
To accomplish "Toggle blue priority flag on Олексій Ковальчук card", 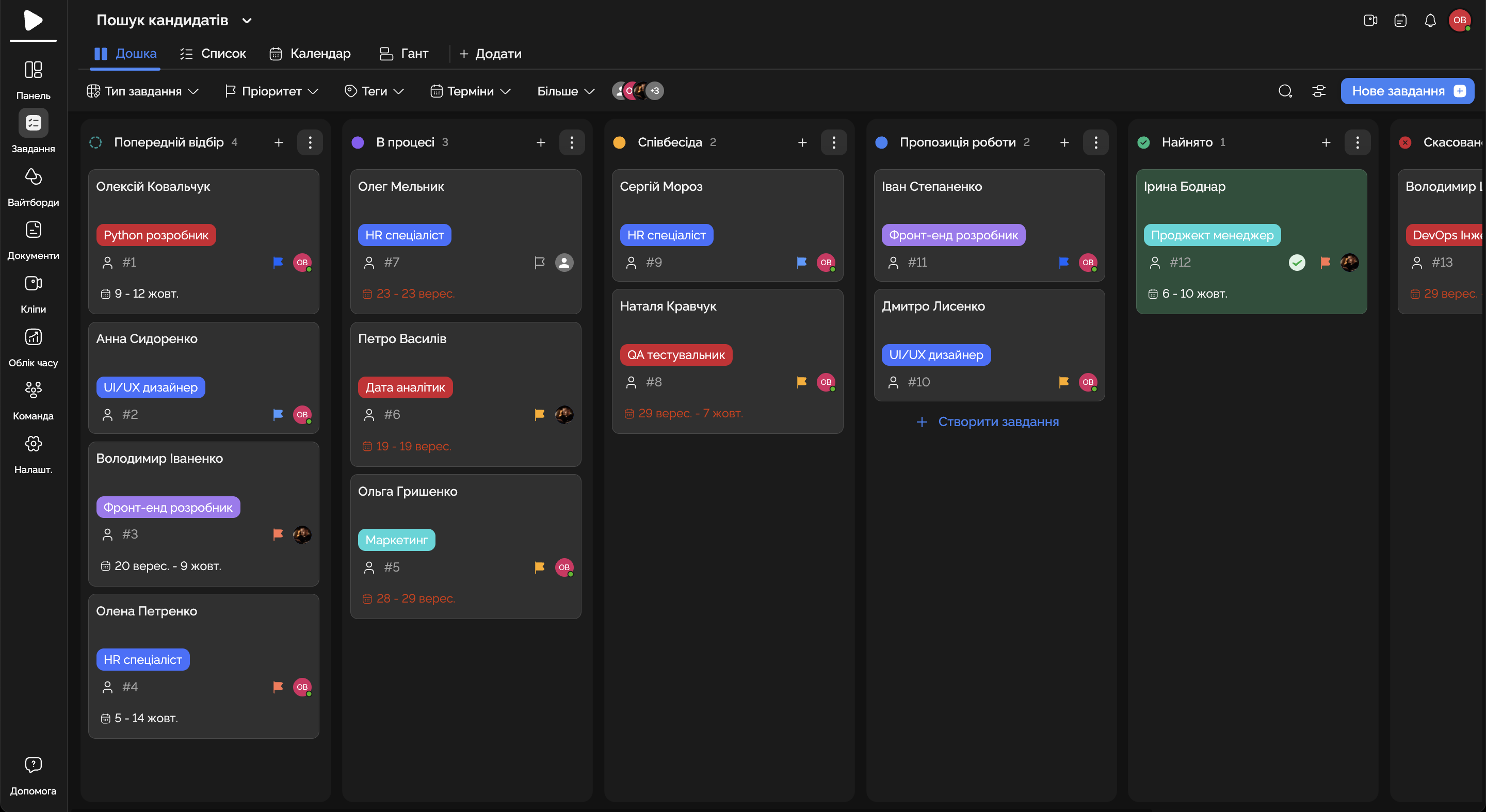I will 278,263.
